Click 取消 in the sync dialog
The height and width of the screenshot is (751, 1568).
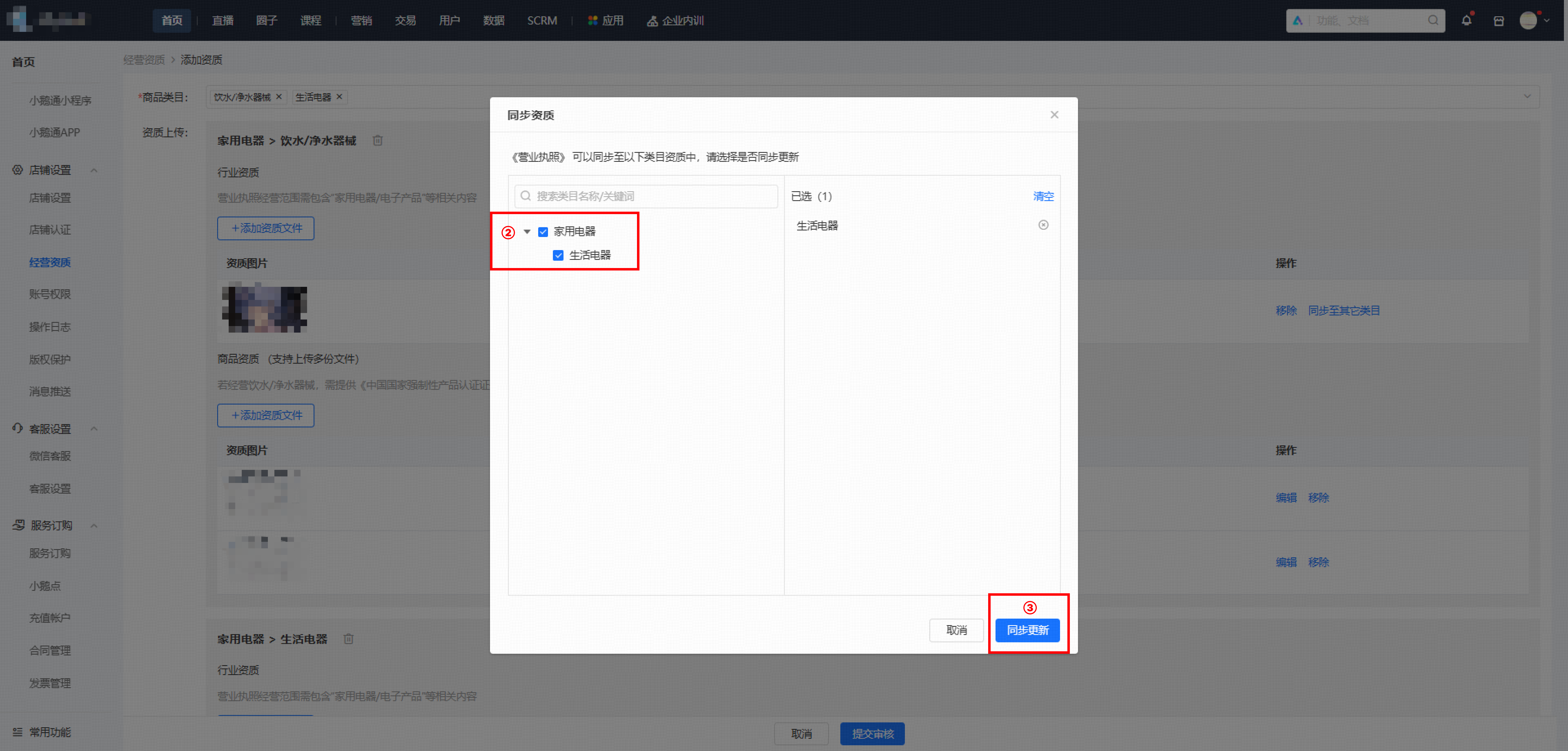[x=956, y=630]
